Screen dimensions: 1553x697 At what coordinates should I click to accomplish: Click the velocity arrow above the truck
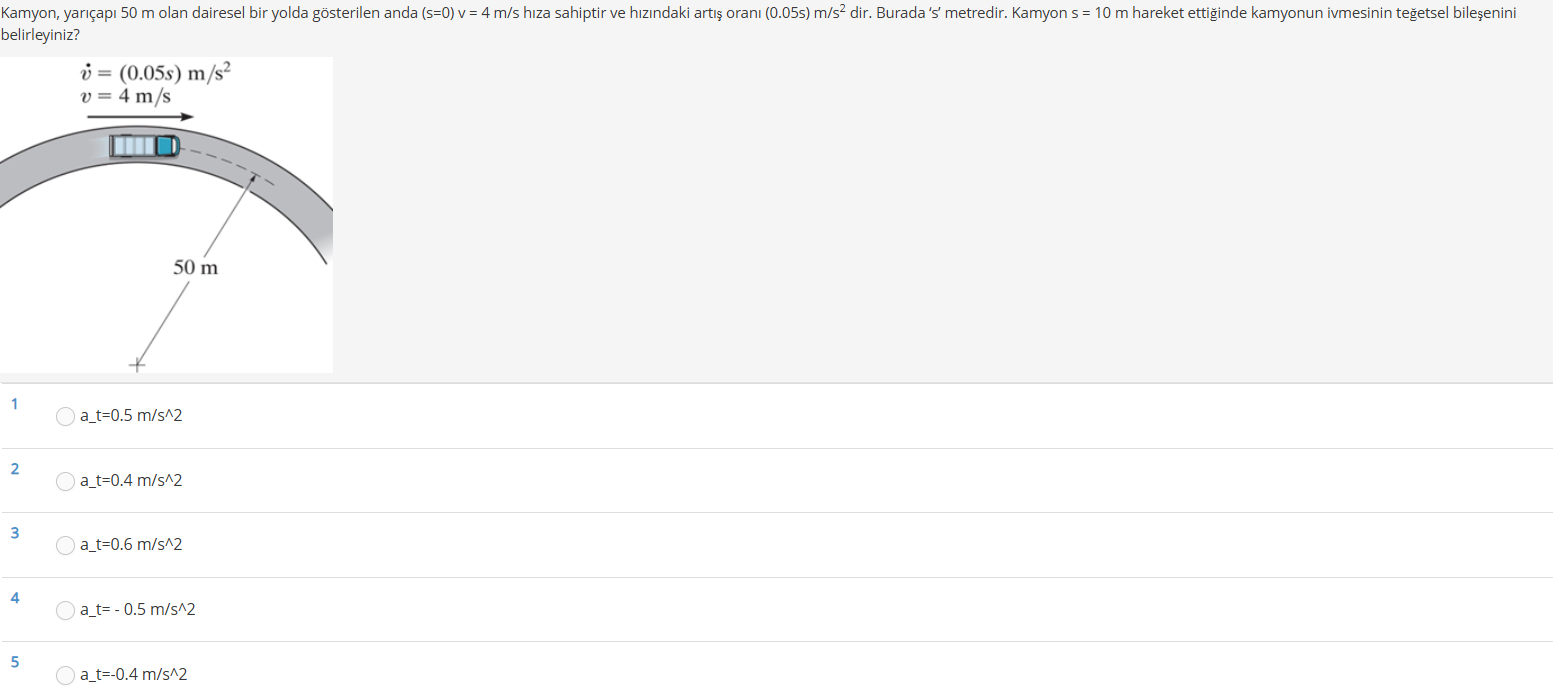point(139,117)
